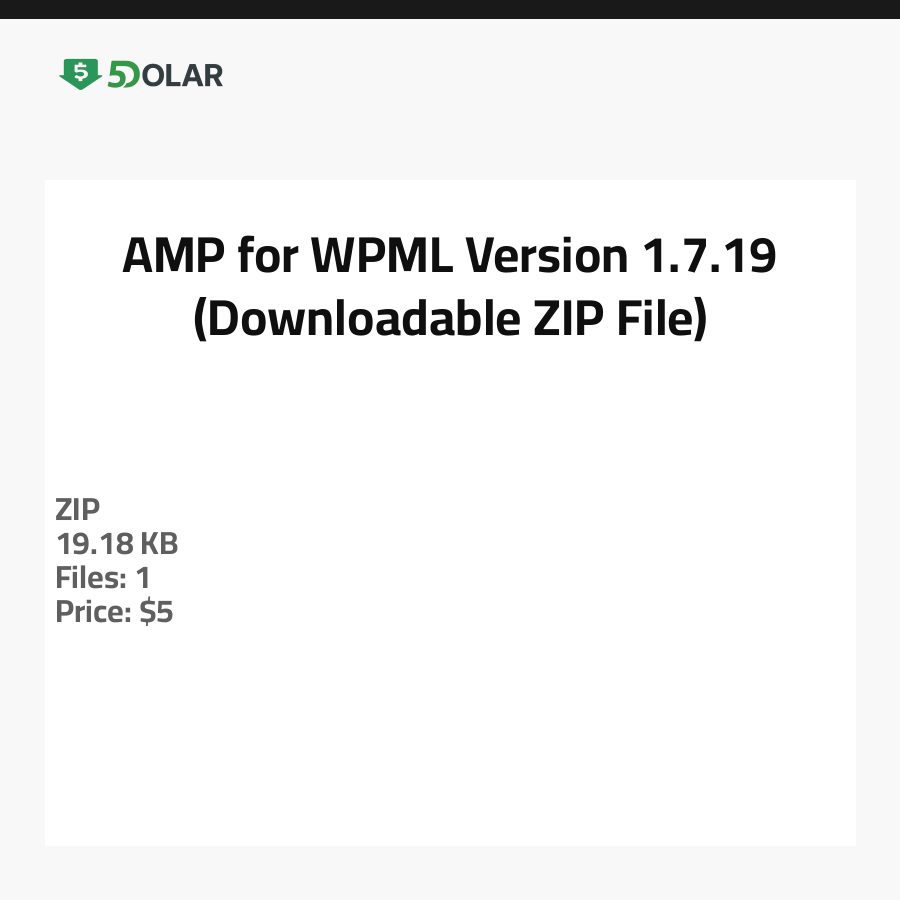Click the "19.18 KB" file size text
Screen dimensions: 900x900
117,544
